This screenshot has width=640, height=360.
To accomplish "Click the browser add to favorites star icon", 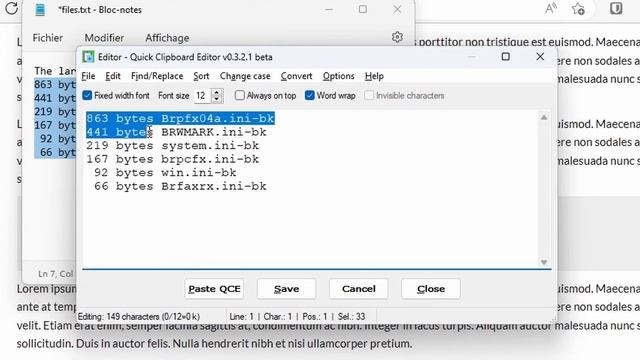I will (x=578, y=9).
